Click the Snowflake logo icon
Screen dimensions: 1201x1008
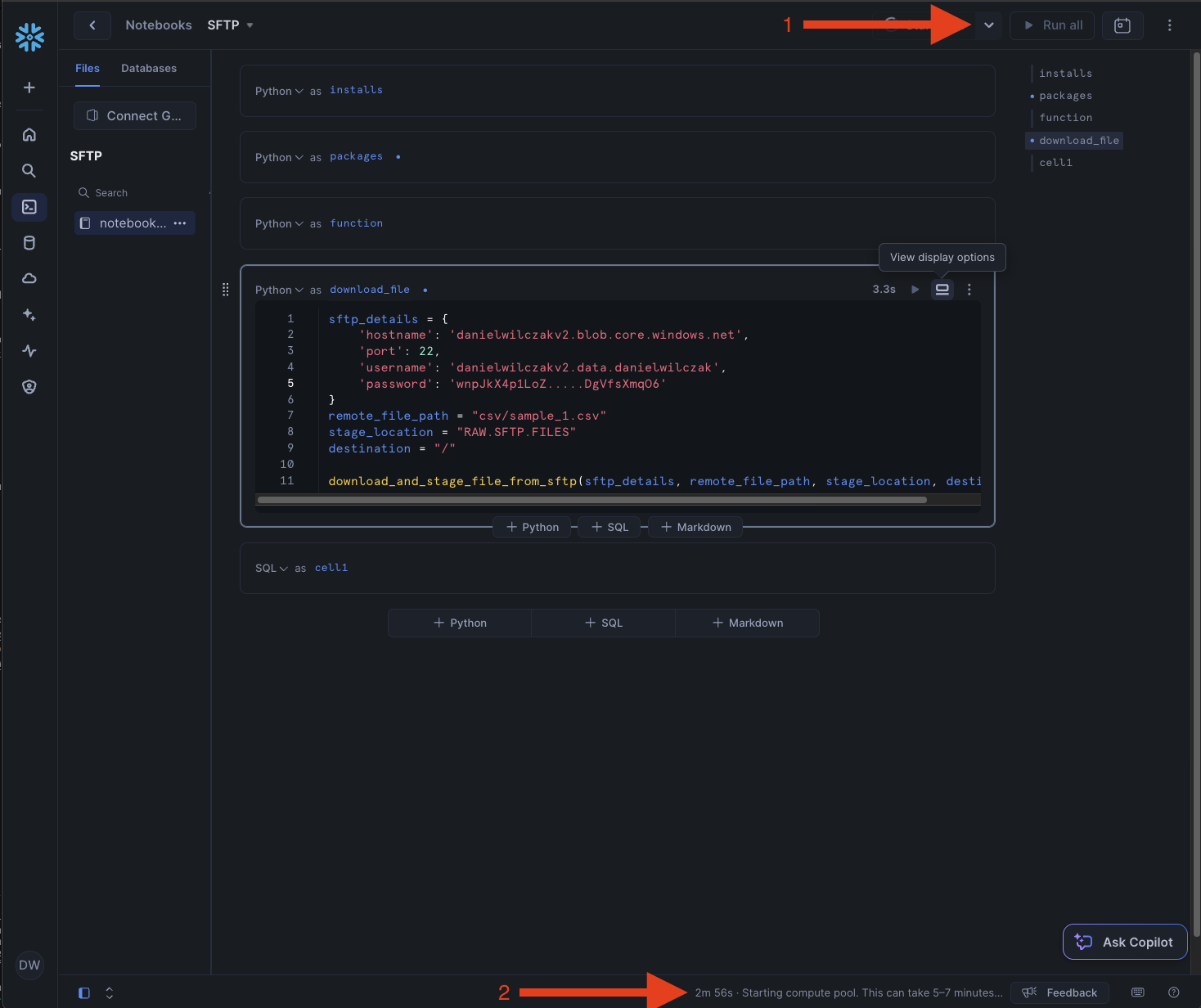pyautogui.click(x=29, y=37)
